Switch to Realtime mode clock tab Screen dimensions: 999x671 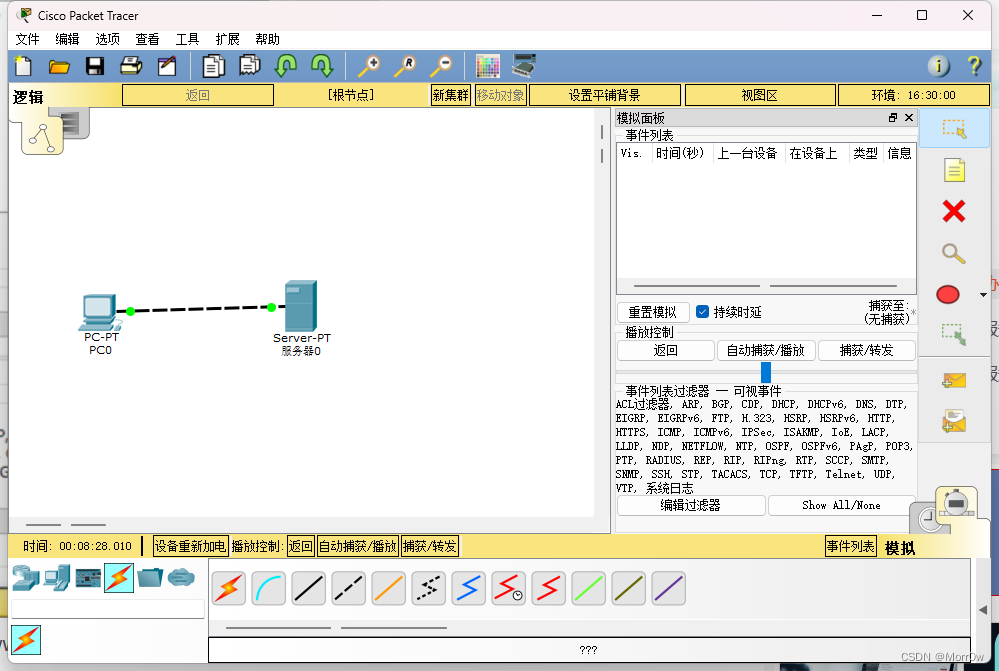point(930,519)
